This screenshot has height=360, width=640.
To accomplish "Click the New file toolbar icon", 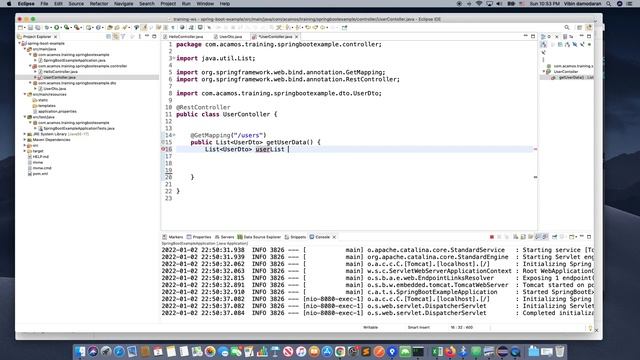I will coord(20,27).
